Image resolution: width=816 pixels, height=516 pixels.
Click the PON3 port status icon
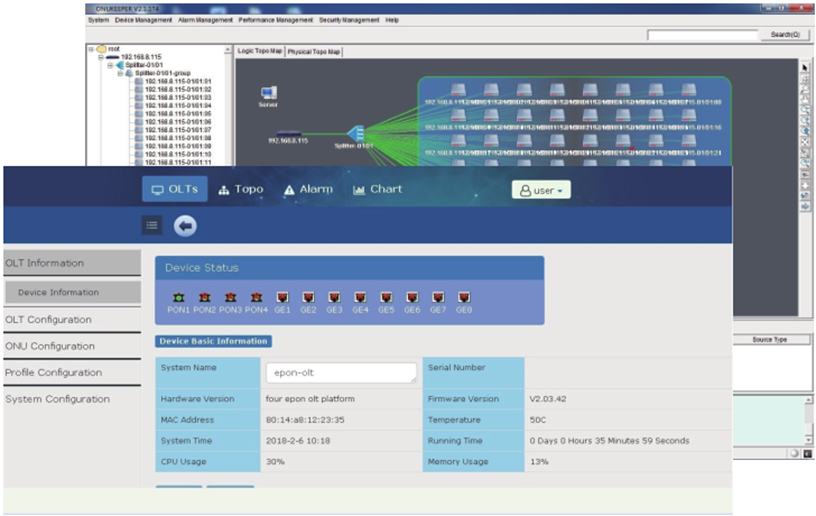point(230,297)
